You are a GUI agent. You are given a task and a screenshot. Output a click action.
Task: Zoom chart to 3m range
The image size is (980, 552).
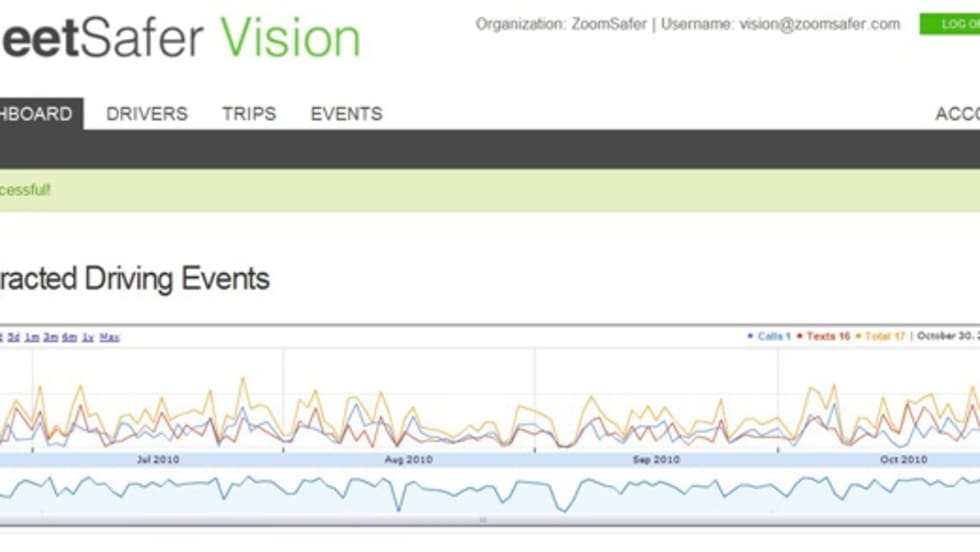pyautogui.click(x=50, y=337)
